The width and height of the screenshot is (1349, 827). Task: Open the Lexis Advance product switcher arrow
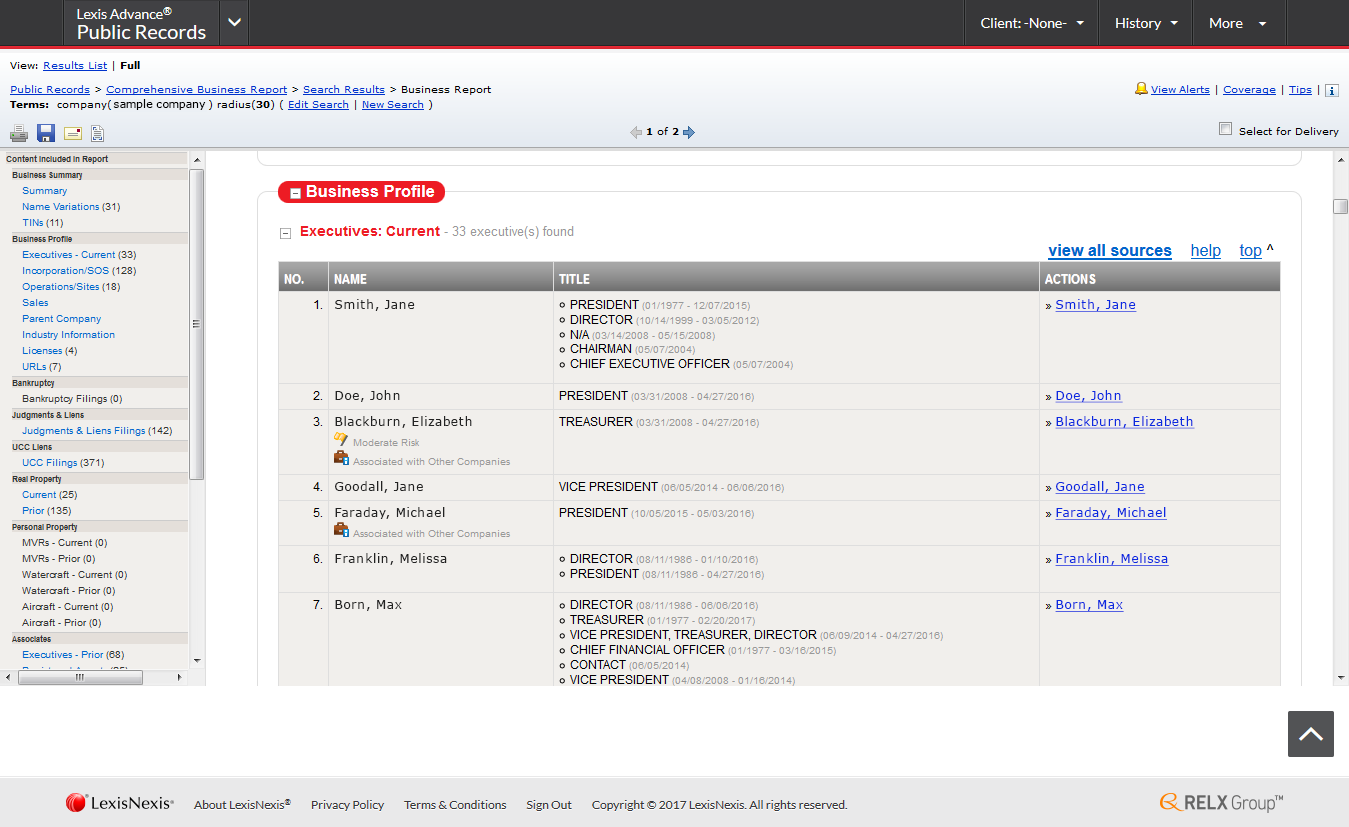pyautogui.click(x=234, y=23)
